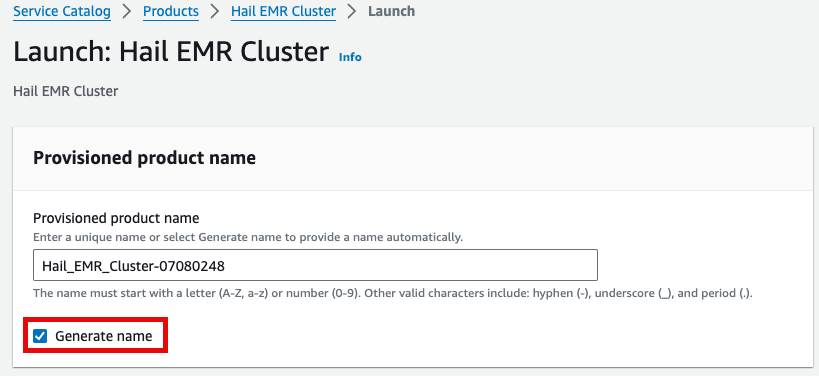This screenshot has width=819, height=376.
Task: Click the 'Launch: Hail EMR Cluster' title
Action: (171, 52)
